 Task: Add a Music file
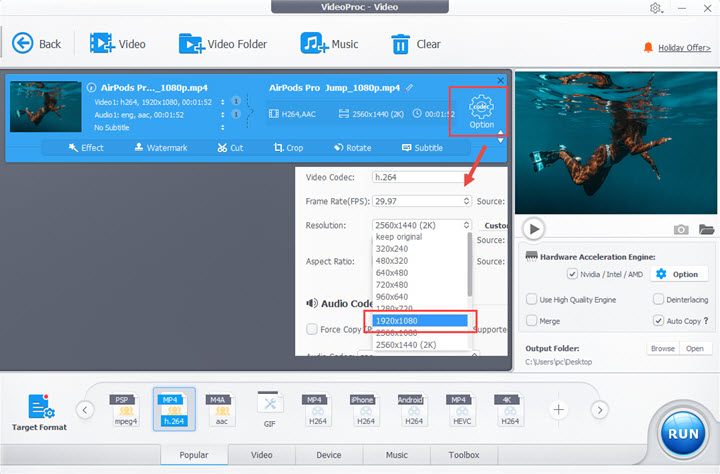[329, 44]
